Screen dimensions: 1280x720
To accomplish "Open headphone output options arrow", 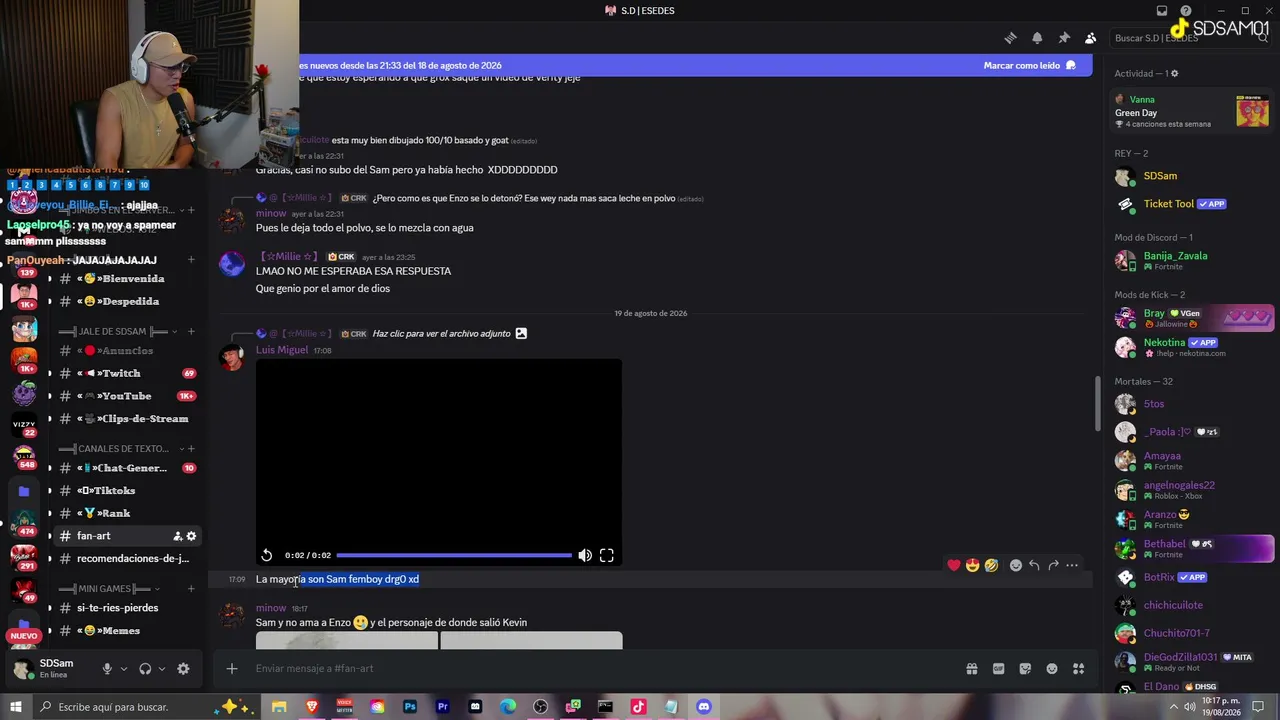I will coord(162,669).
